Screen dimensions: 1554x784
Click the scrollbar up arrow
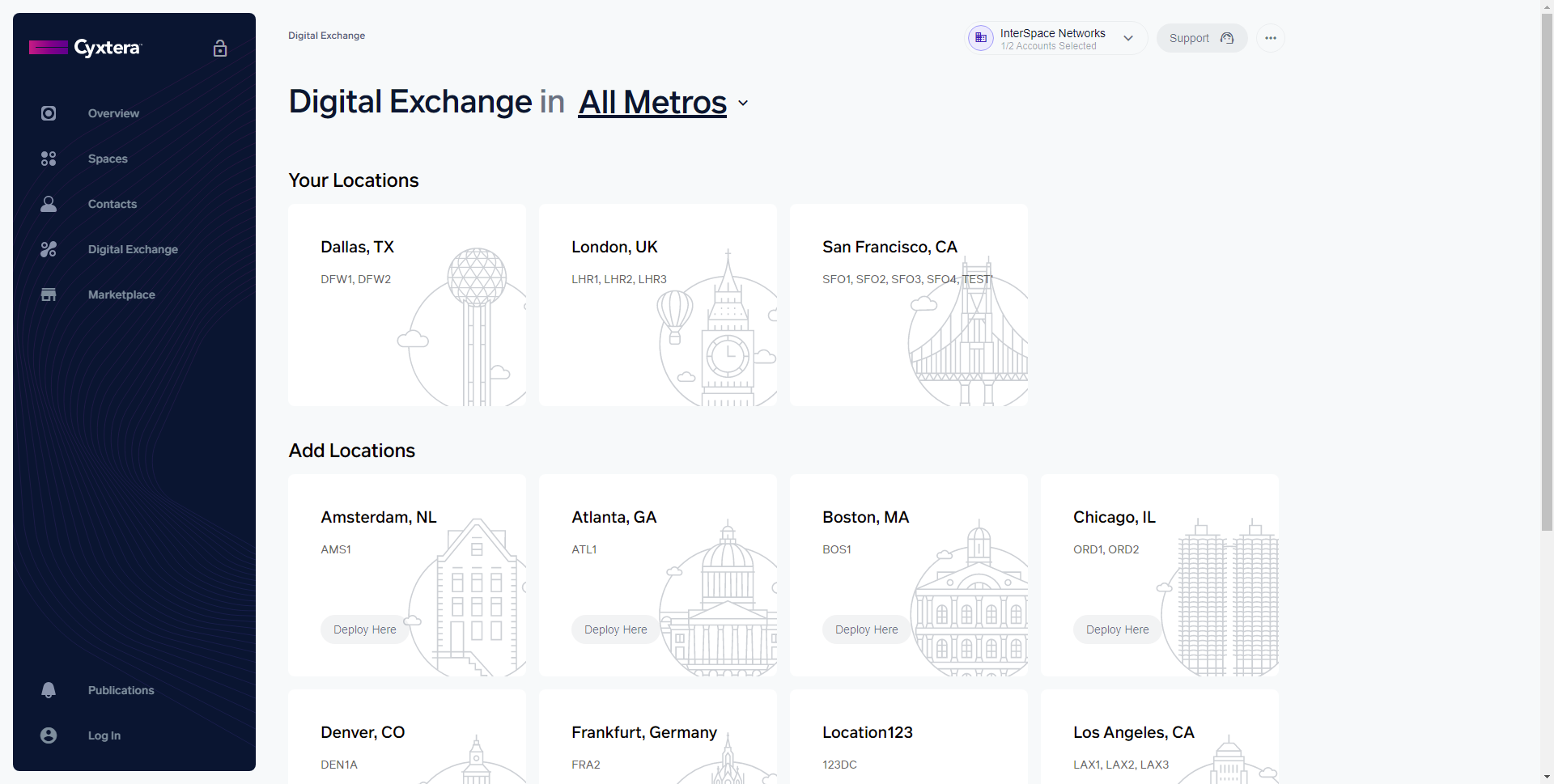pos(1547,6)
